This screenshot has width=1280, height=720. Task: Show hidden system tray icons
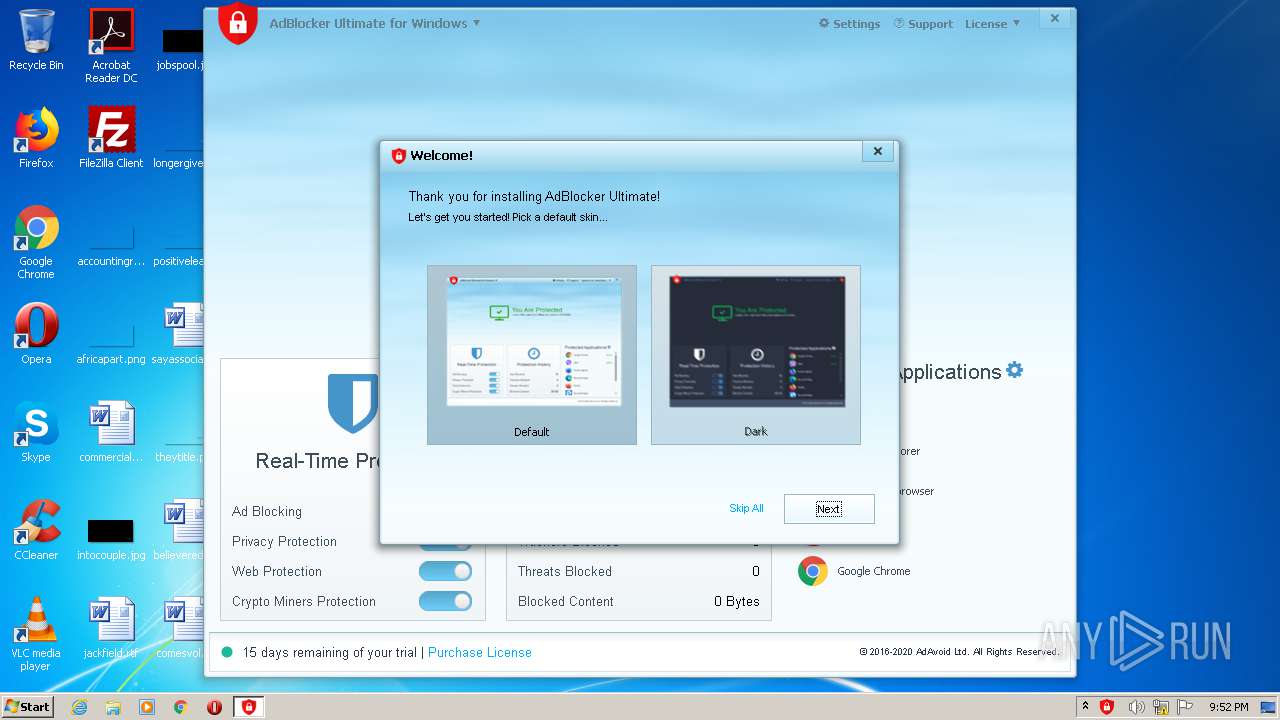(1085, 707)
